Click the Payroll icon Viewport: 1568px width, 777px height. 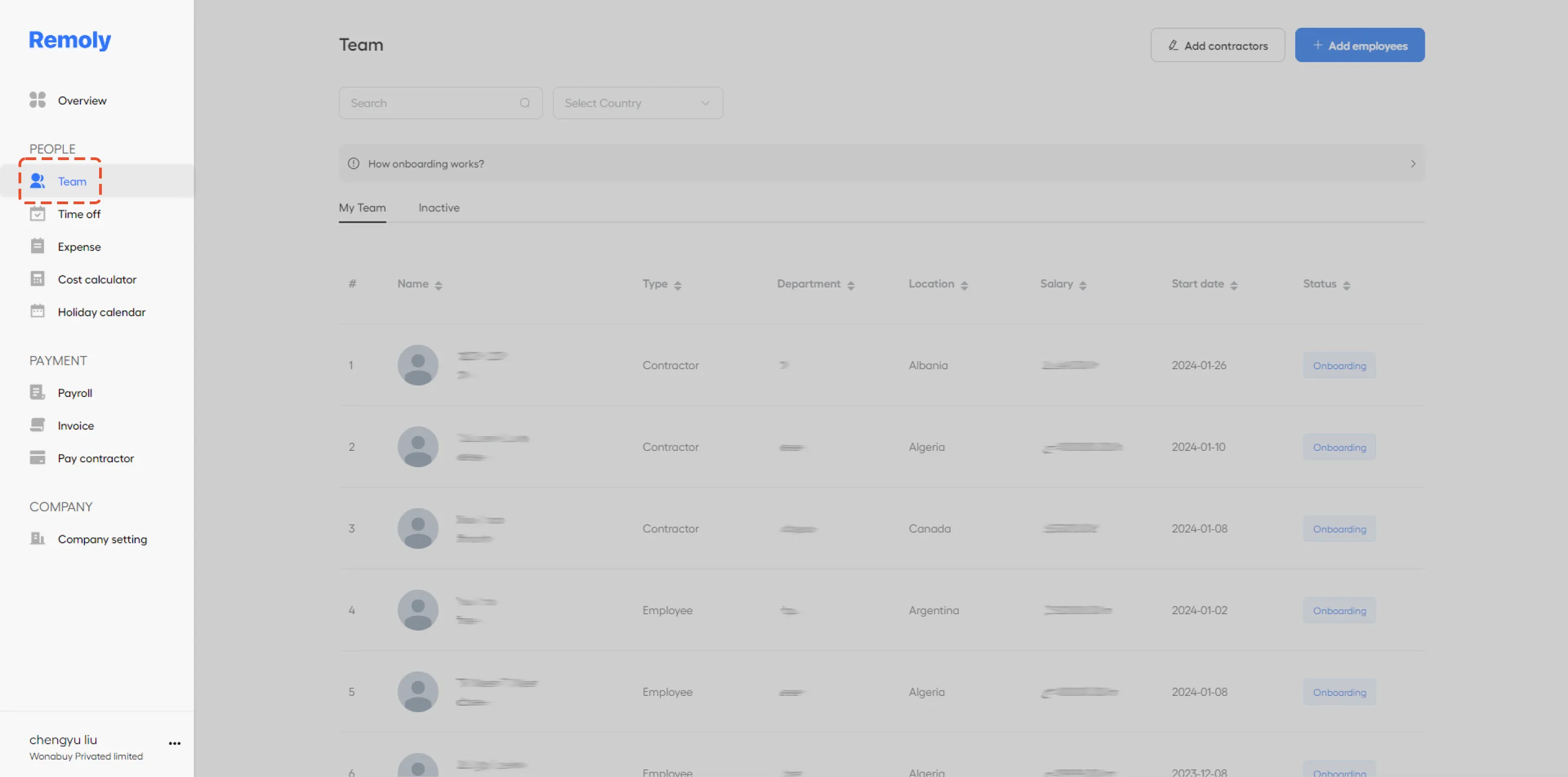click(38, 392)
